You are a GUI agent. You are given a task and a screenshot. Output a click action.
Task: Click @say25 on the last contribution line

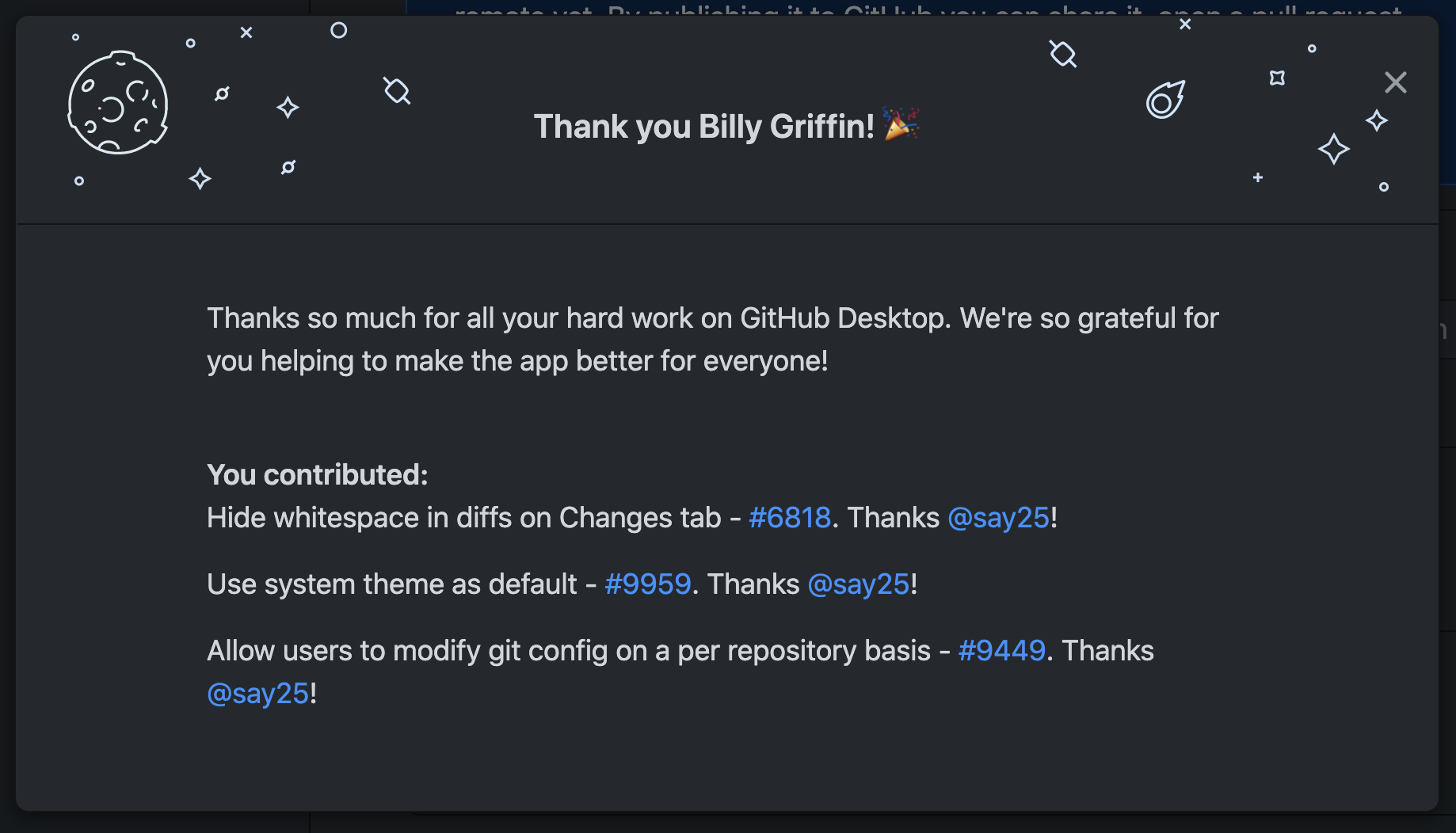click(257, 693)
